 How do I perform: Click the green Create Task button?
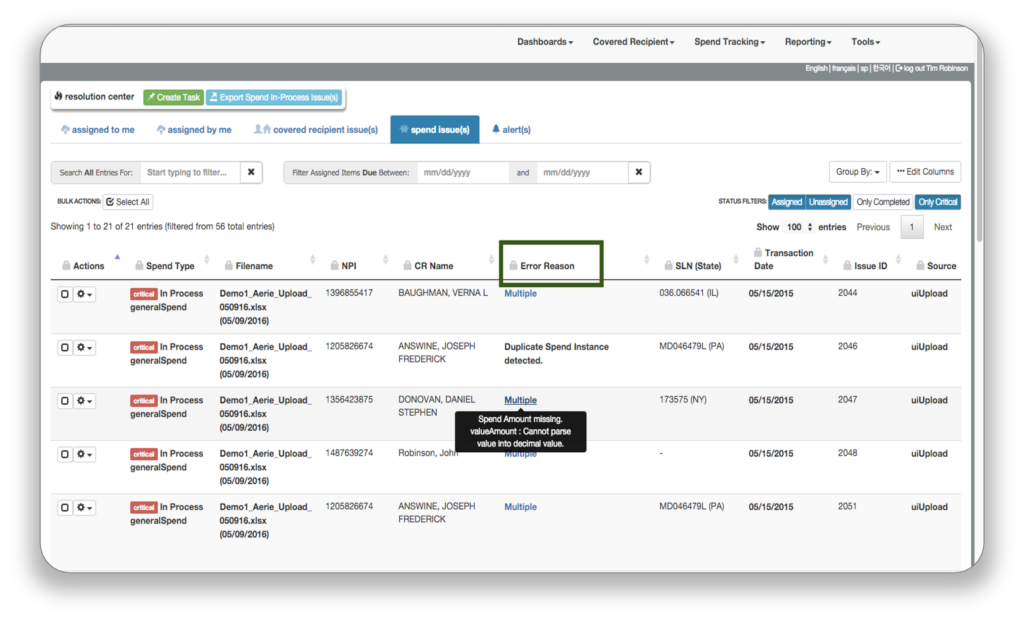tap(173, 97)
